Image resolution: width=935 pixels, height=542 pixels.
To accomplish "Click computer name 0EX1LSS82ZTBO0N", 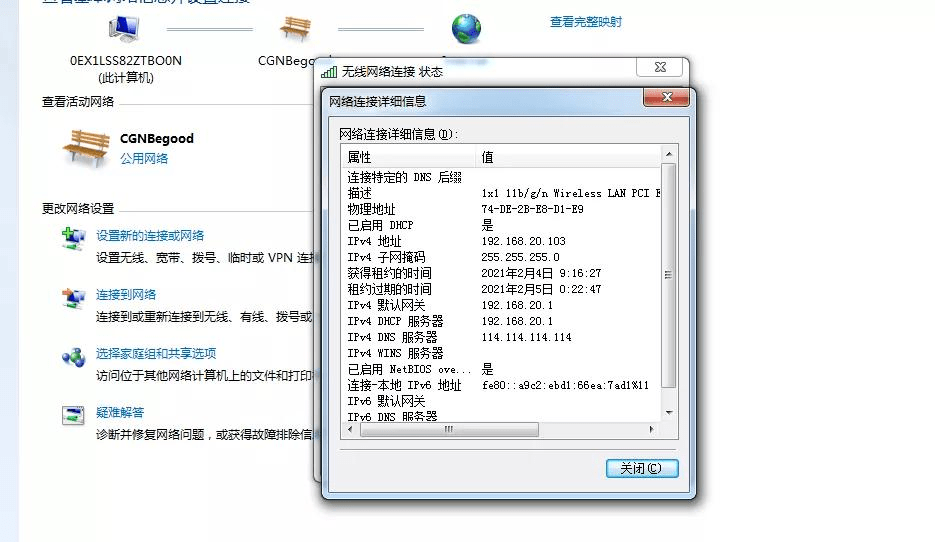I will [126, 61].
